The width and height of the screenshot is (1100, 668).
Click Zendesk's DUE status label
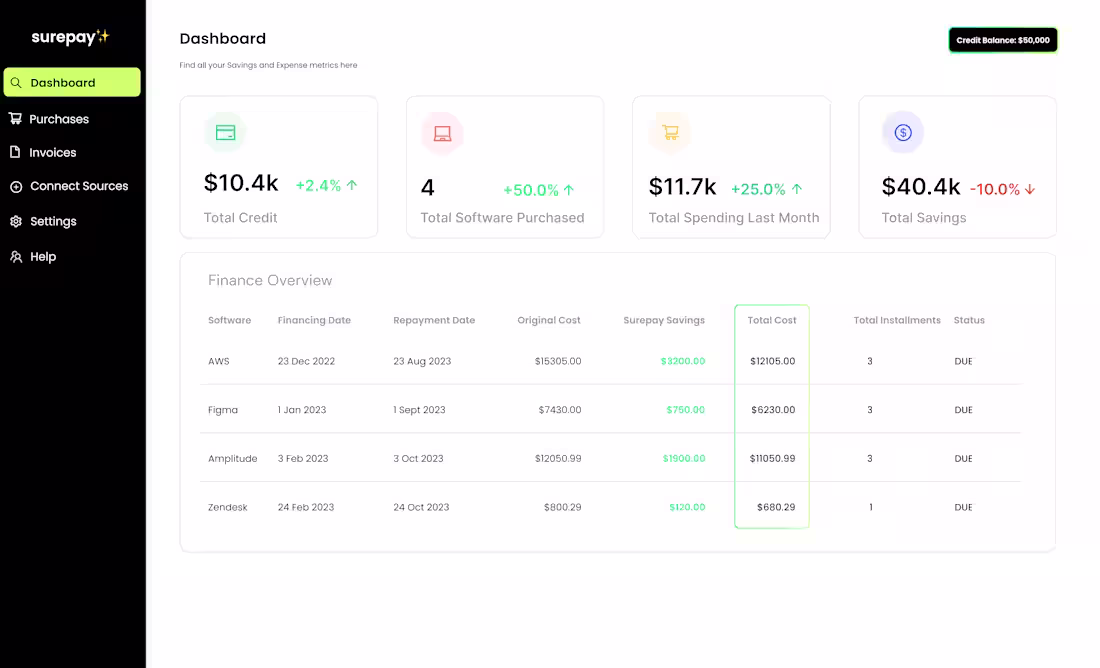tap(963, 507)
